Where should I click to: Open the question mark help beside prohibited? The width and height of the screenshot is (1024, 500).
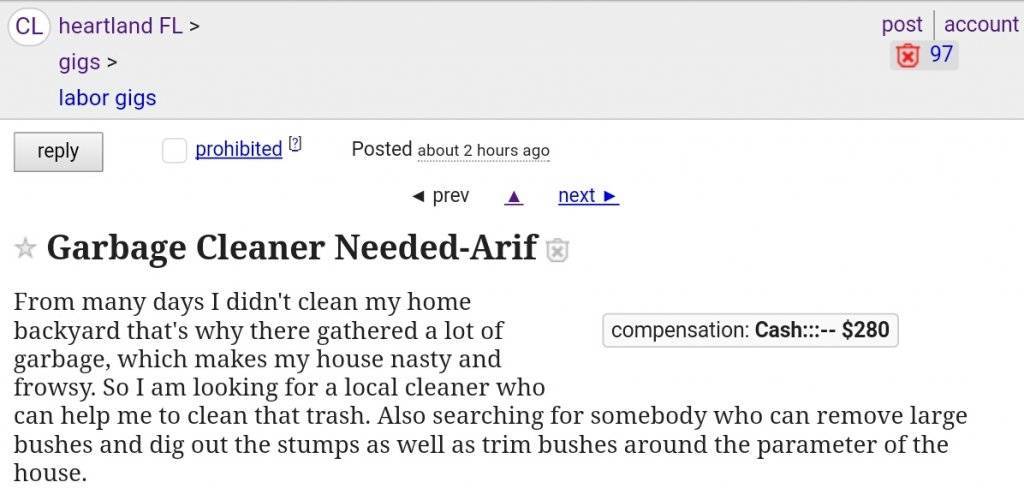[x=295, y=144]
